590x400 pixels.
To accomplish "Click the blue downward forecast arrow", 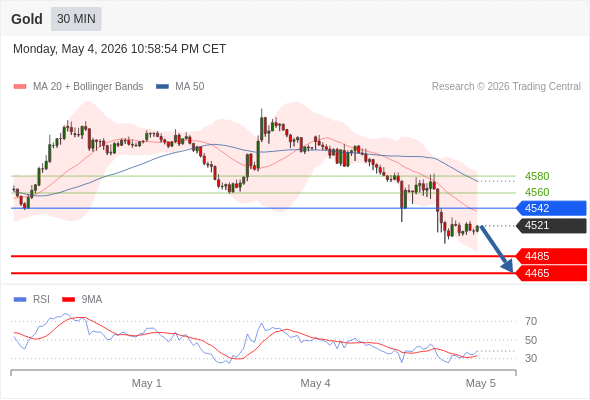I will click(x=497, y=249).
